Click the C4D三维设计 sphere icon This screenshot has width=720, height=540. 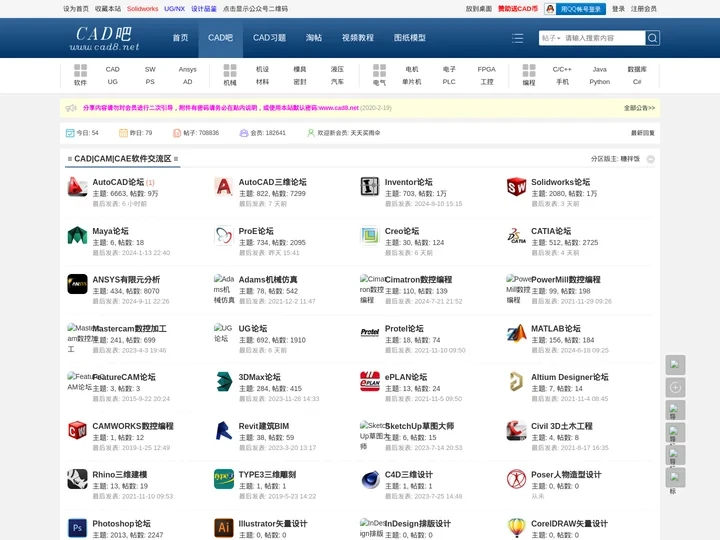point(370,479)
